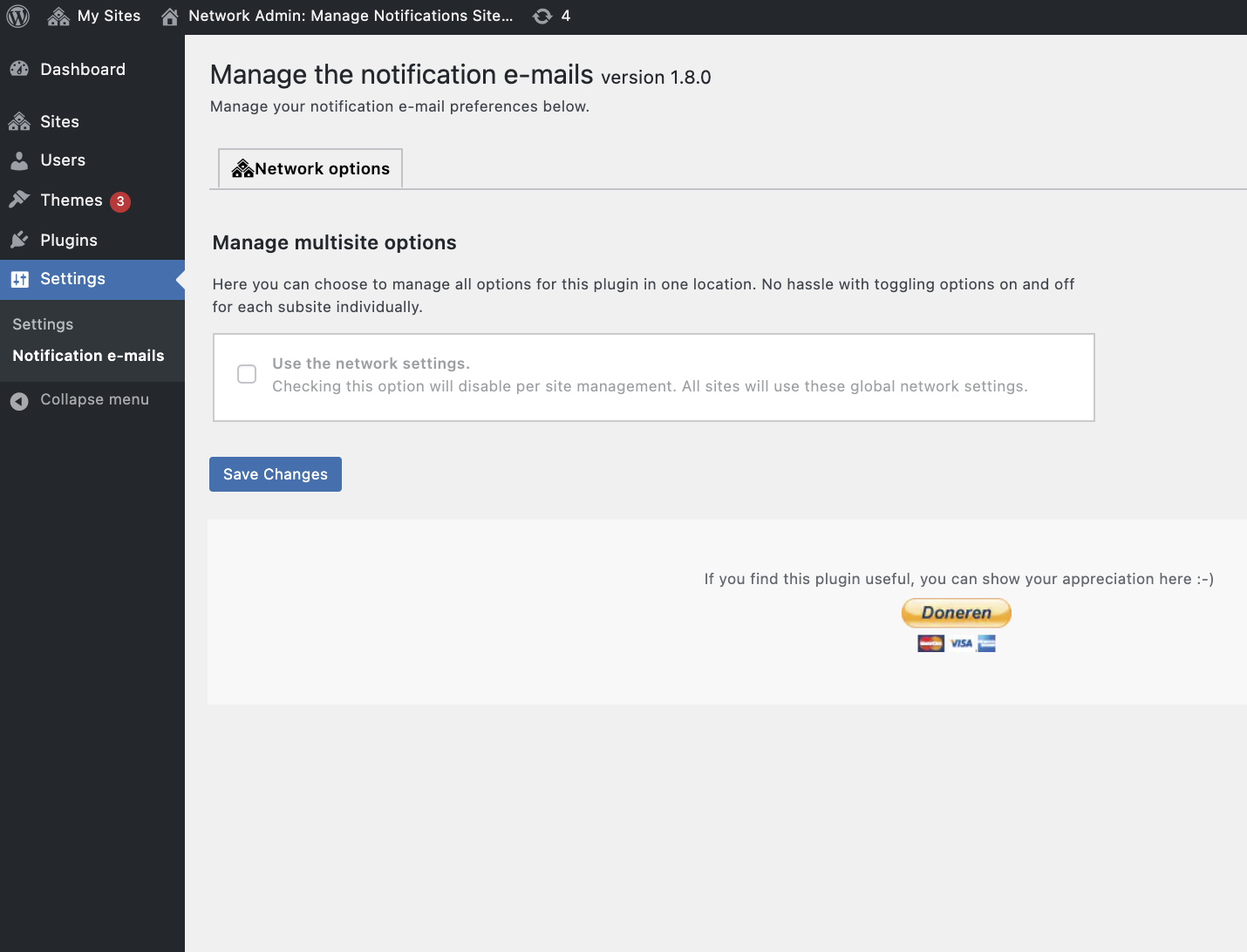Click the WordPress logo in the admin bar
Viewport: 1247px width, 952px height.
(17, 16)
